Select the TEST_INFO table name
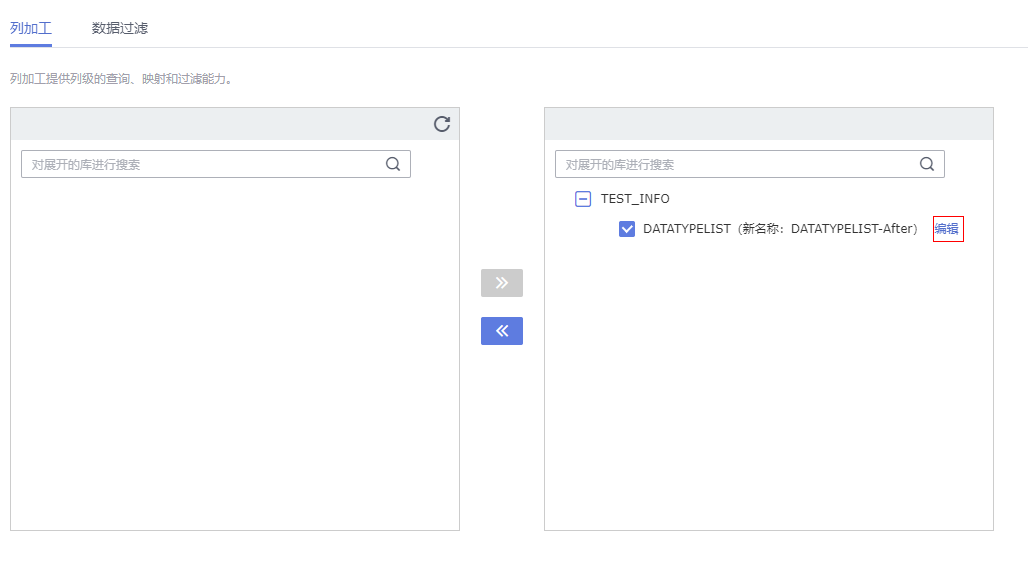 pos(635,199)
